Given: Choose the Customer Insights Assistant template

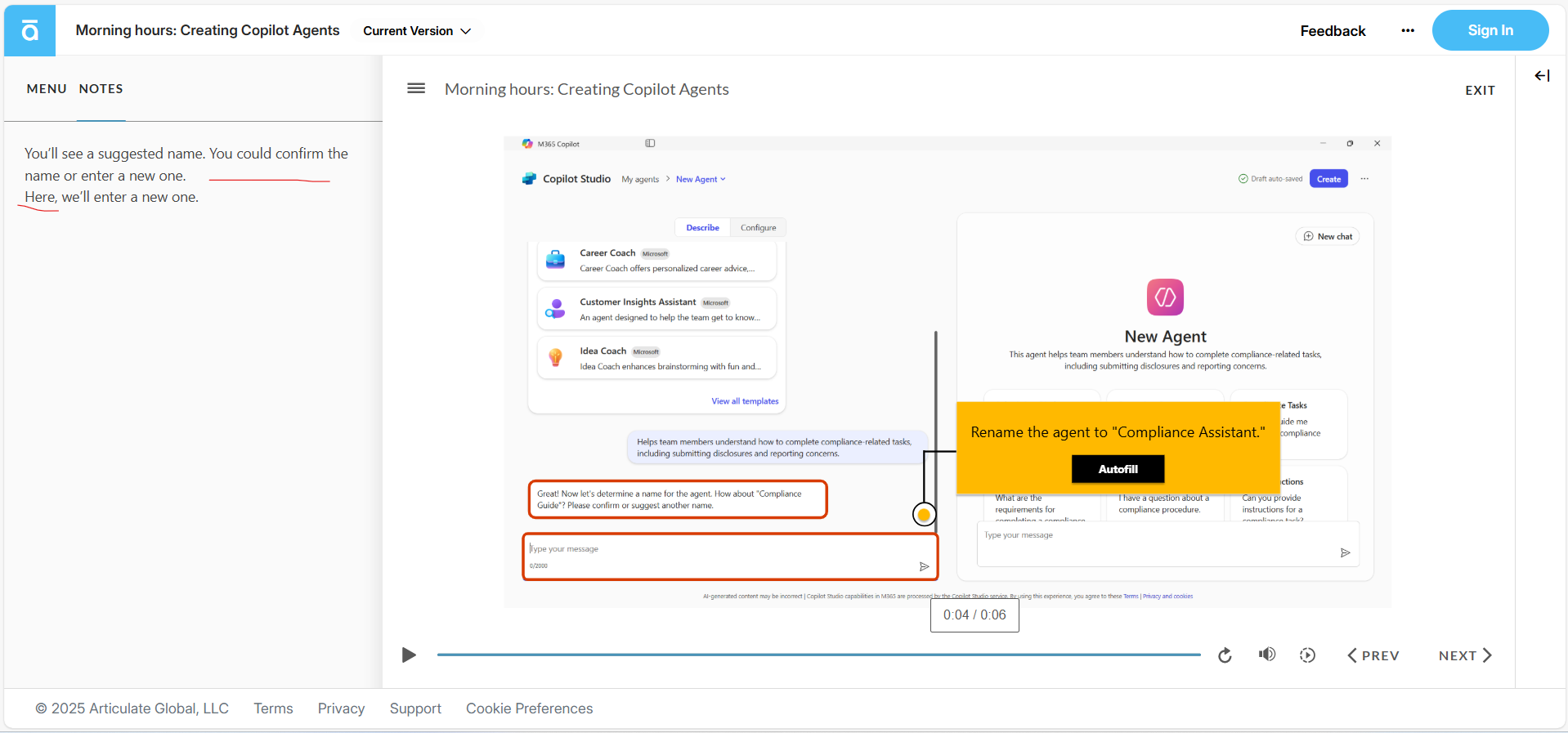Looking at the screenshot, I should [656, 310].
